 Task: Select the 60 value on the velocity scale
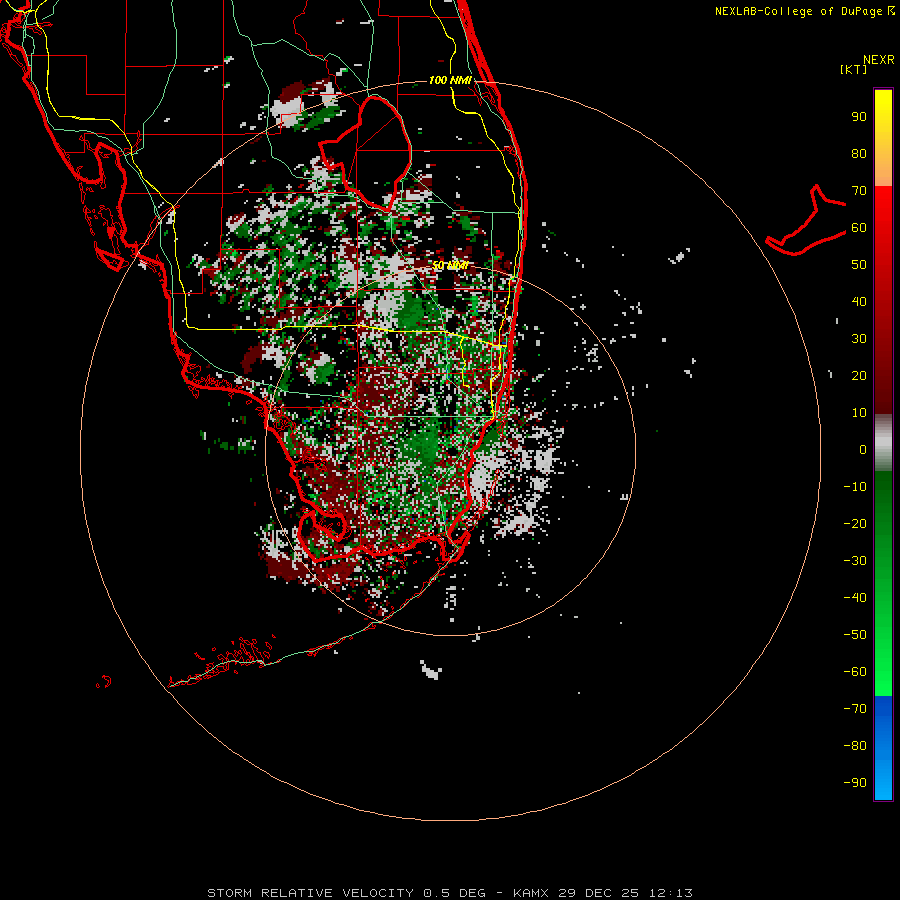click(859, 227)
